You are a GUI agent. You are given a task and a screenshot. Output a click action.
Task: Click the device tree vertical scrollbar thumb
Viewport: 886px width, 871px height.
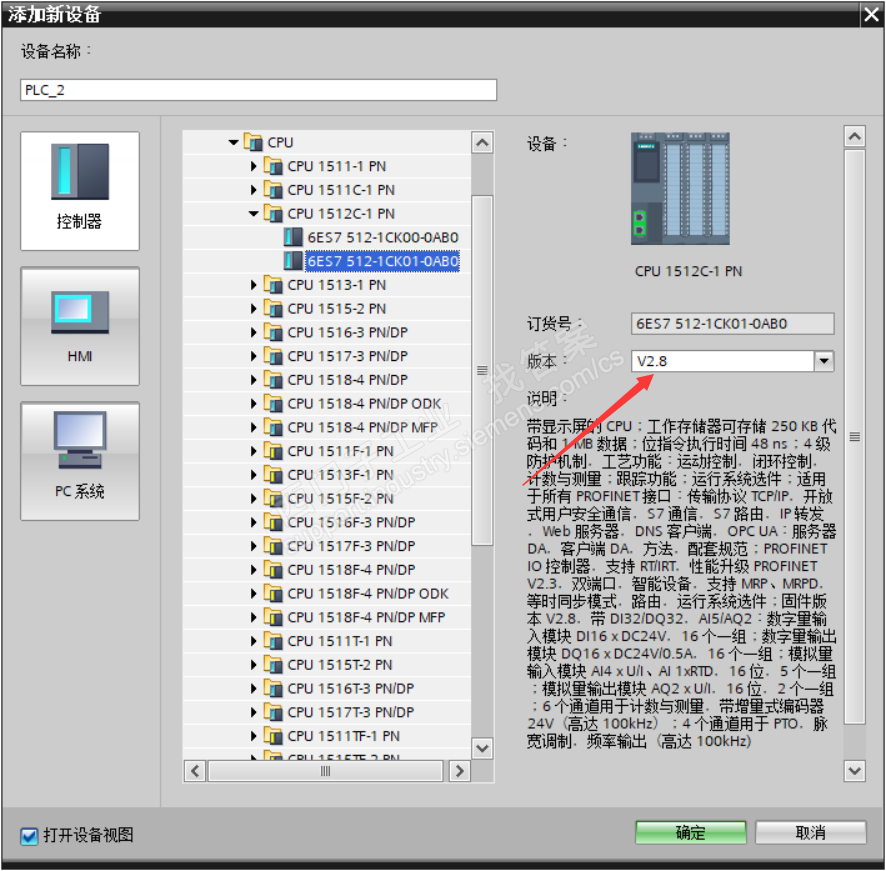coord(482,370)
